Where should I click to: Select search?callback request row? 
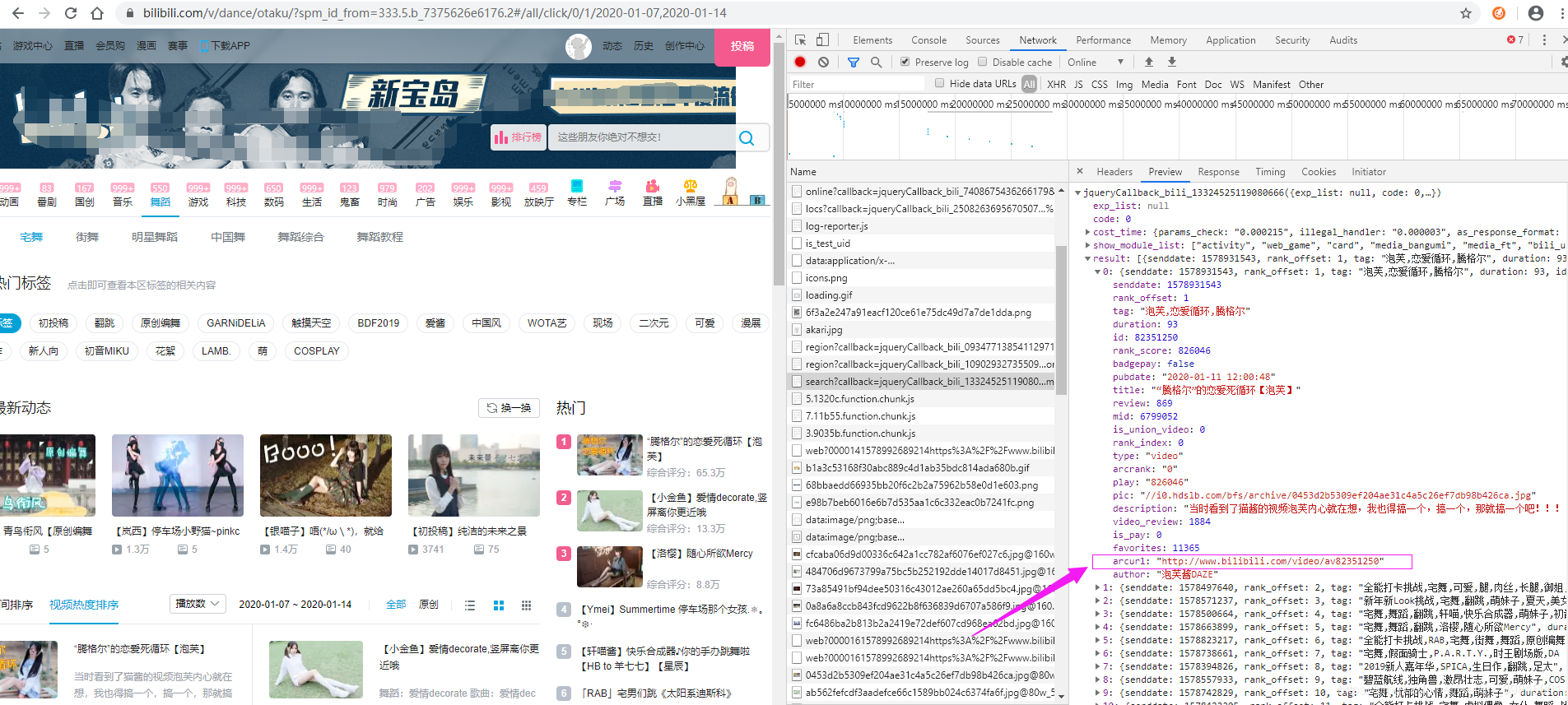(921, 381)
